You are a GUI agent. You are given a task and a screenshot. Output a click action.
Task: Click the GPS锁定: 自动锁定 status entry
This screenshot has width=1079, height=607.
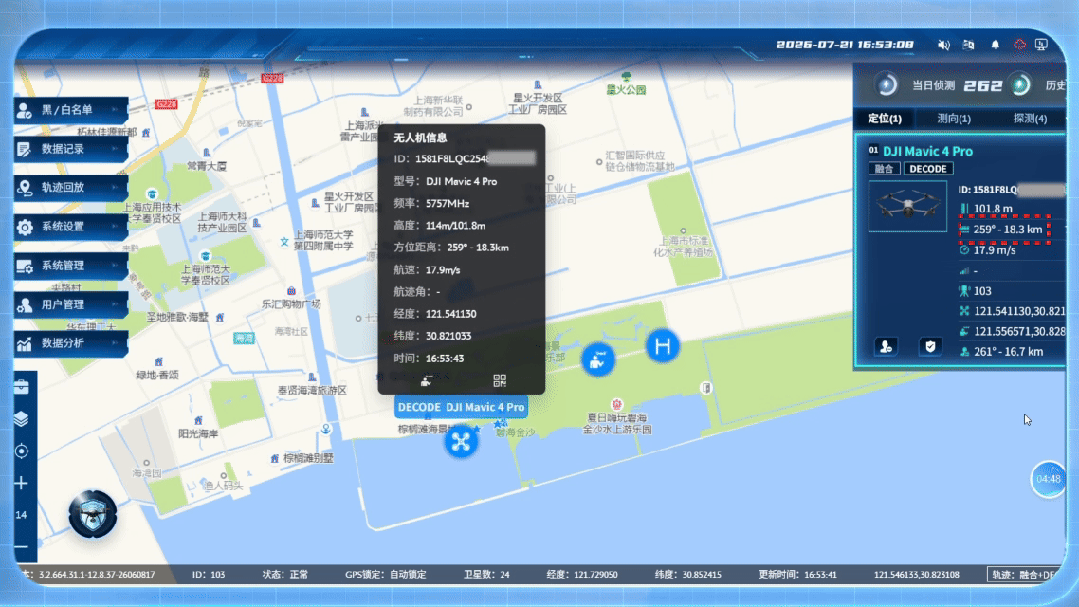coord(386,575)
